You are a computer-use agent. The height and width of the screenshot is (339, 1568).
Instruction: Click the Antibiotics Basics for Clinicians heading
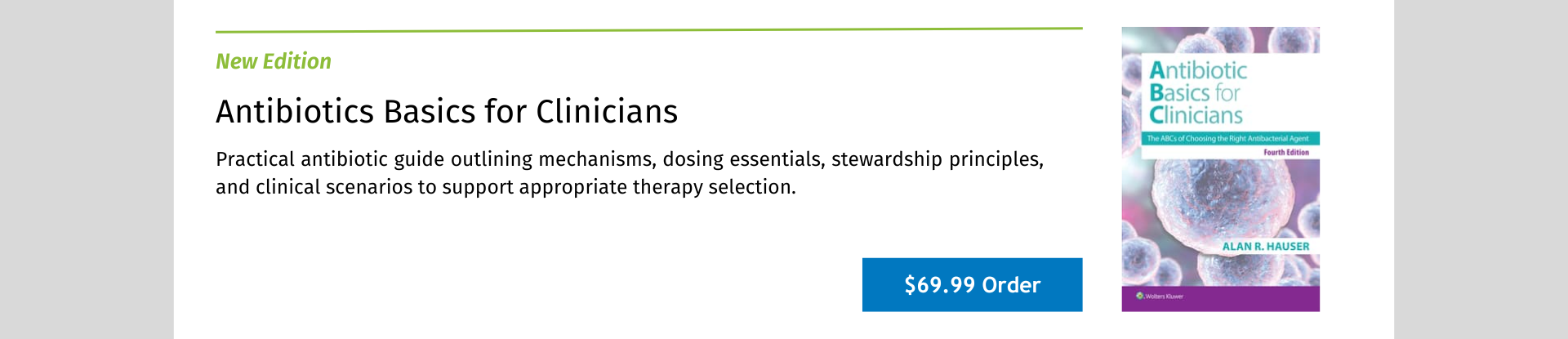coord(447,111)
